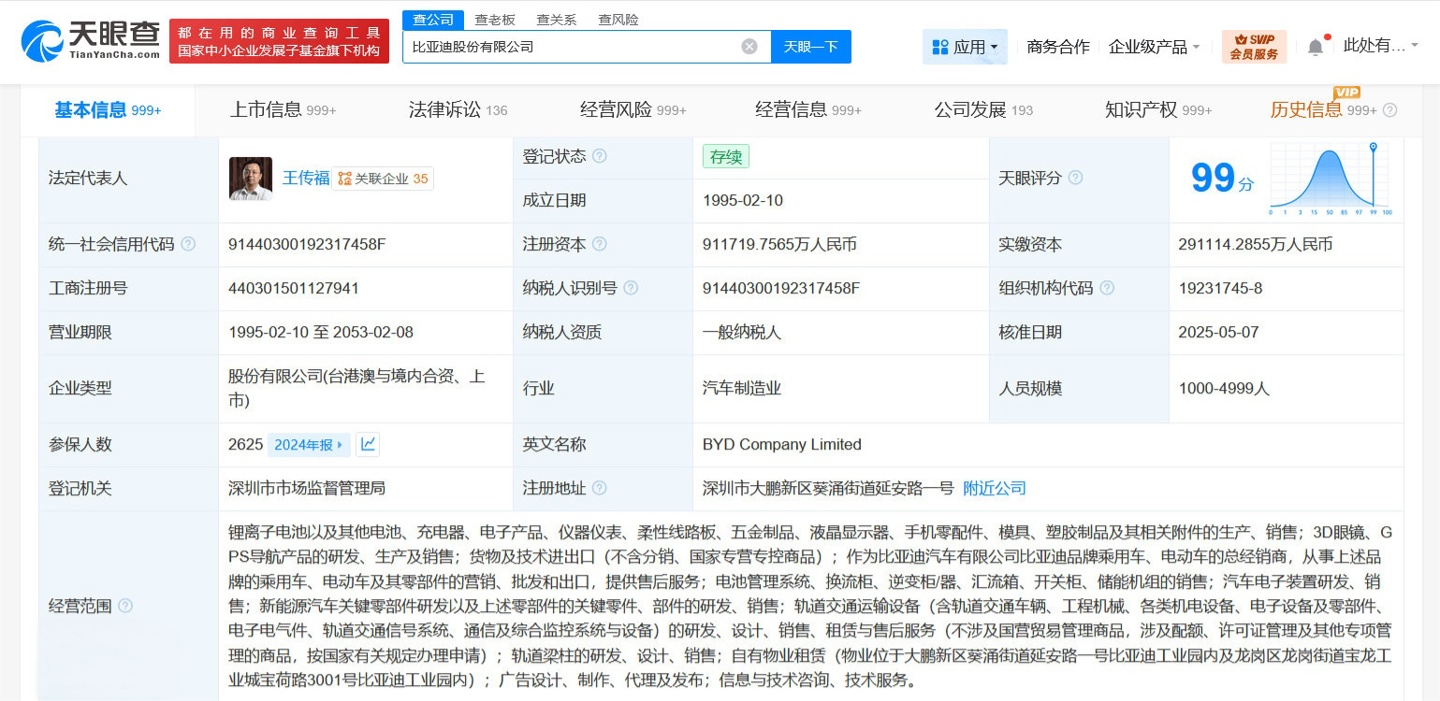This screenshot has height=701, width=1440.
Task: Clear the search box with the X icon
Action: click(x=749, y=47)
